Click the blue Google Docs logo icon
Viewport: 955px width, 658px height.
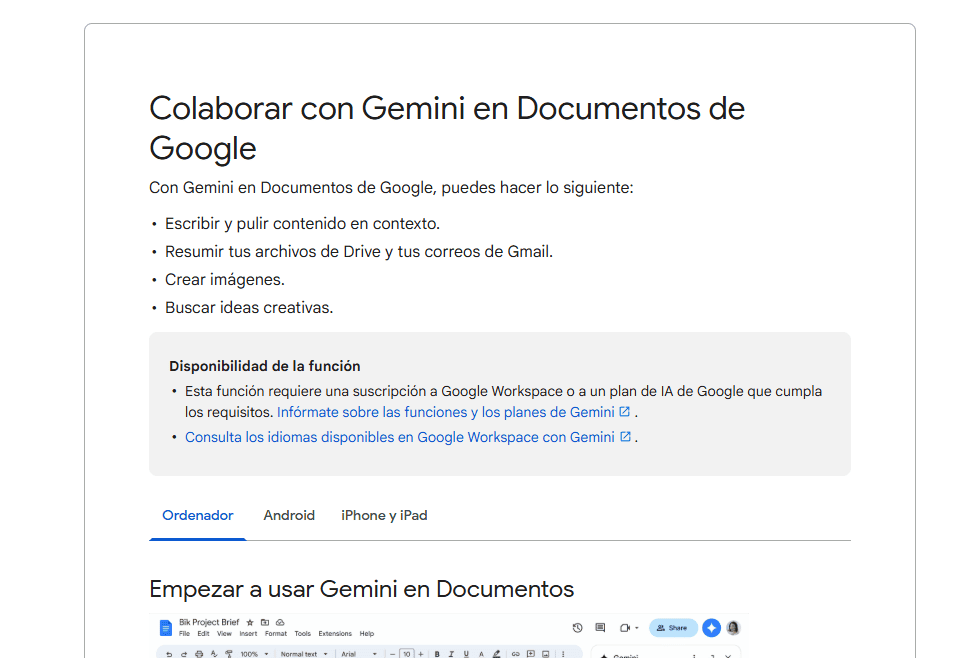pyautogui.click(x=166, y=628)
